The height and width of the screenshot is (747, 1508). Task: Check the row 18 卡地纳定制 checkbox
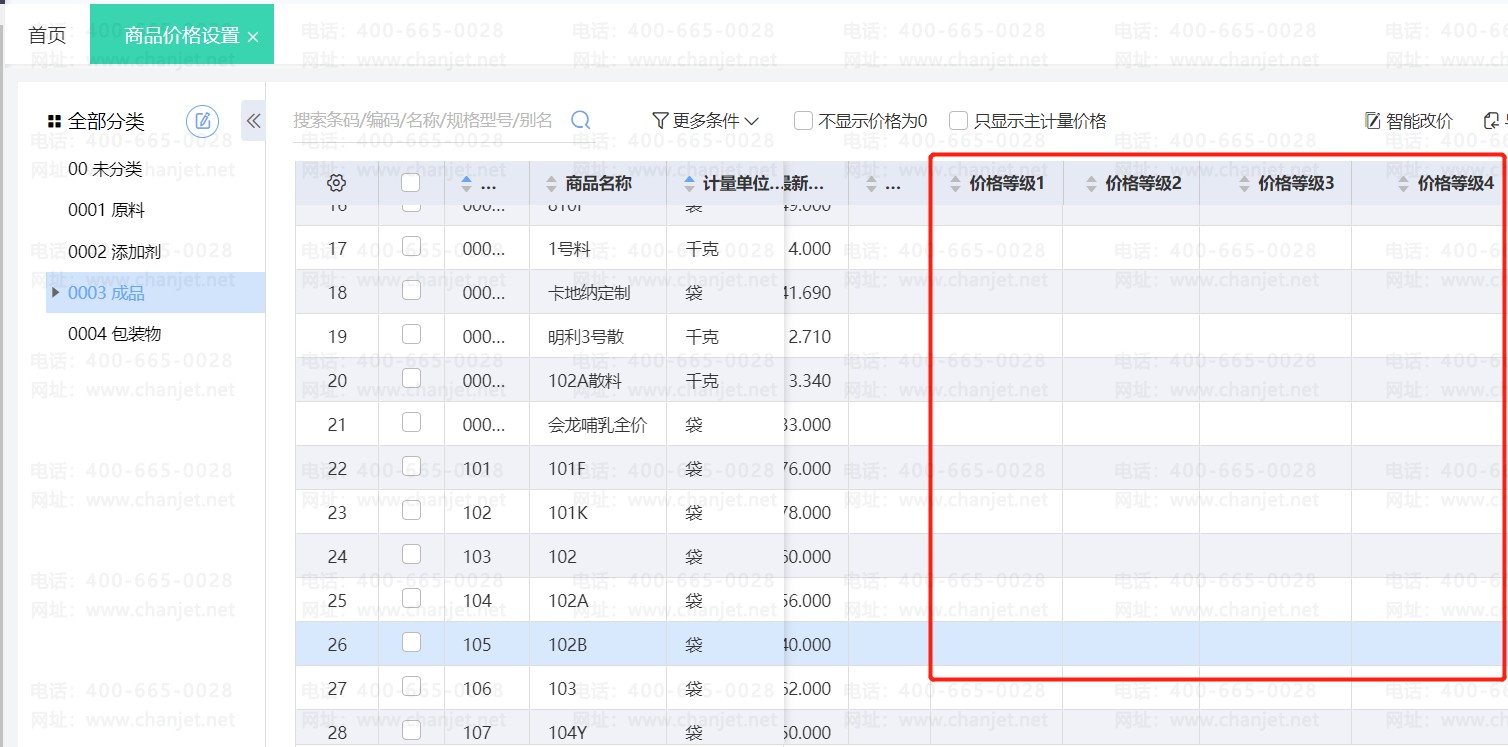411,291
